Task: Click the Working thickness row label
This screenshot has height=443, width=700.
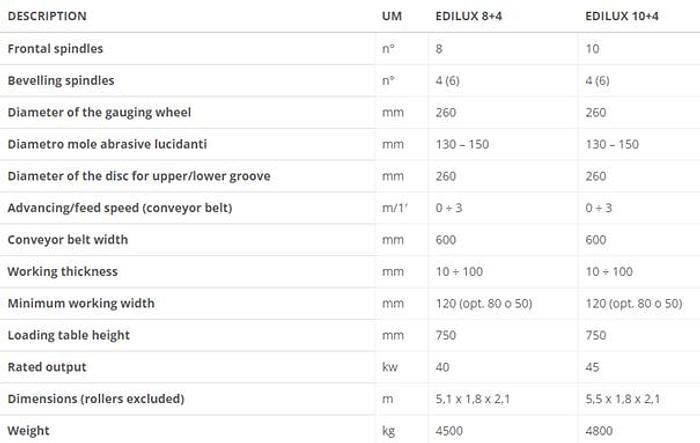Action: (62, 272)
